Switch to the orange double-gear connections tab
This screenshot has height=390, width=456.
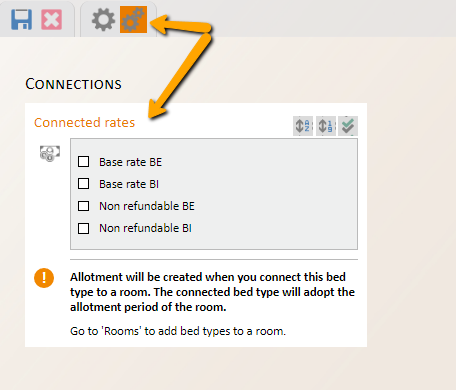[133, 20]
